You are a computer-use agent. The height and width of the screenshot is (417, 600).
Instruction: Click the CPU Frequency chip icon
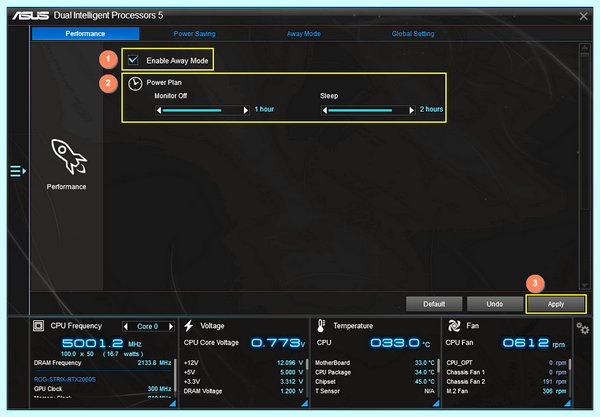(38, 326)
